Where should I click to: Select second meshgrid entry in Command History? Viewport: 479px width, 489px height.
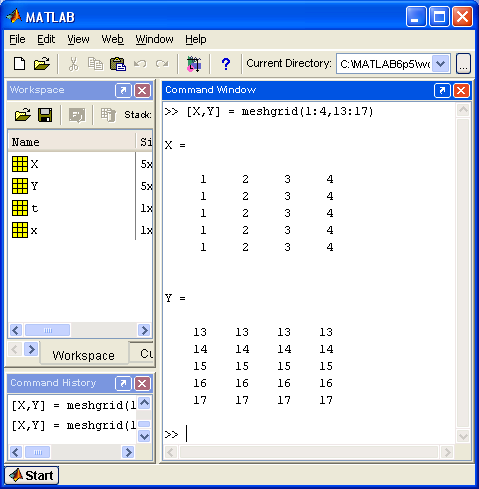(x=73, y=425)
